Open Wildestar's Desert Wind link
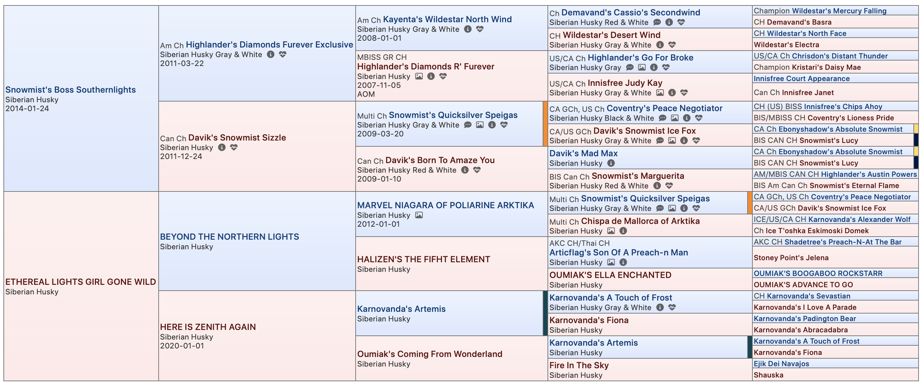Viewport: 923px width, 385px height. 612,35
